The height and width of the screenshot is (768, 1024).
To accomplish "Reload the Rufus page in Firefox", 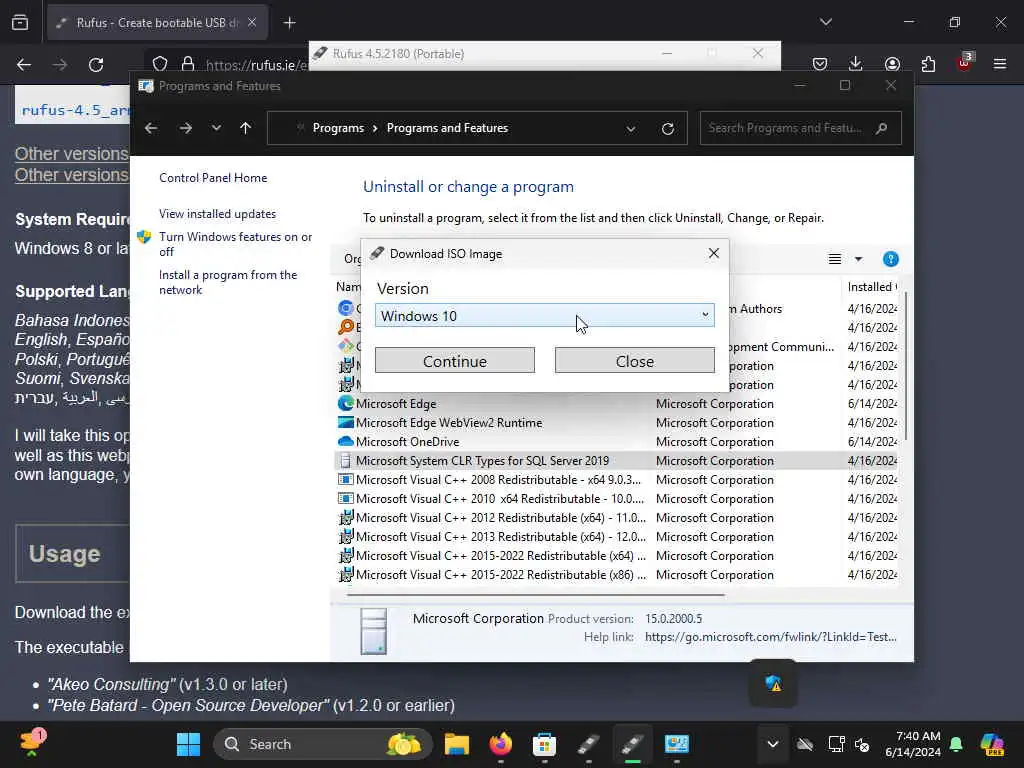I will [x=96, y=65].
